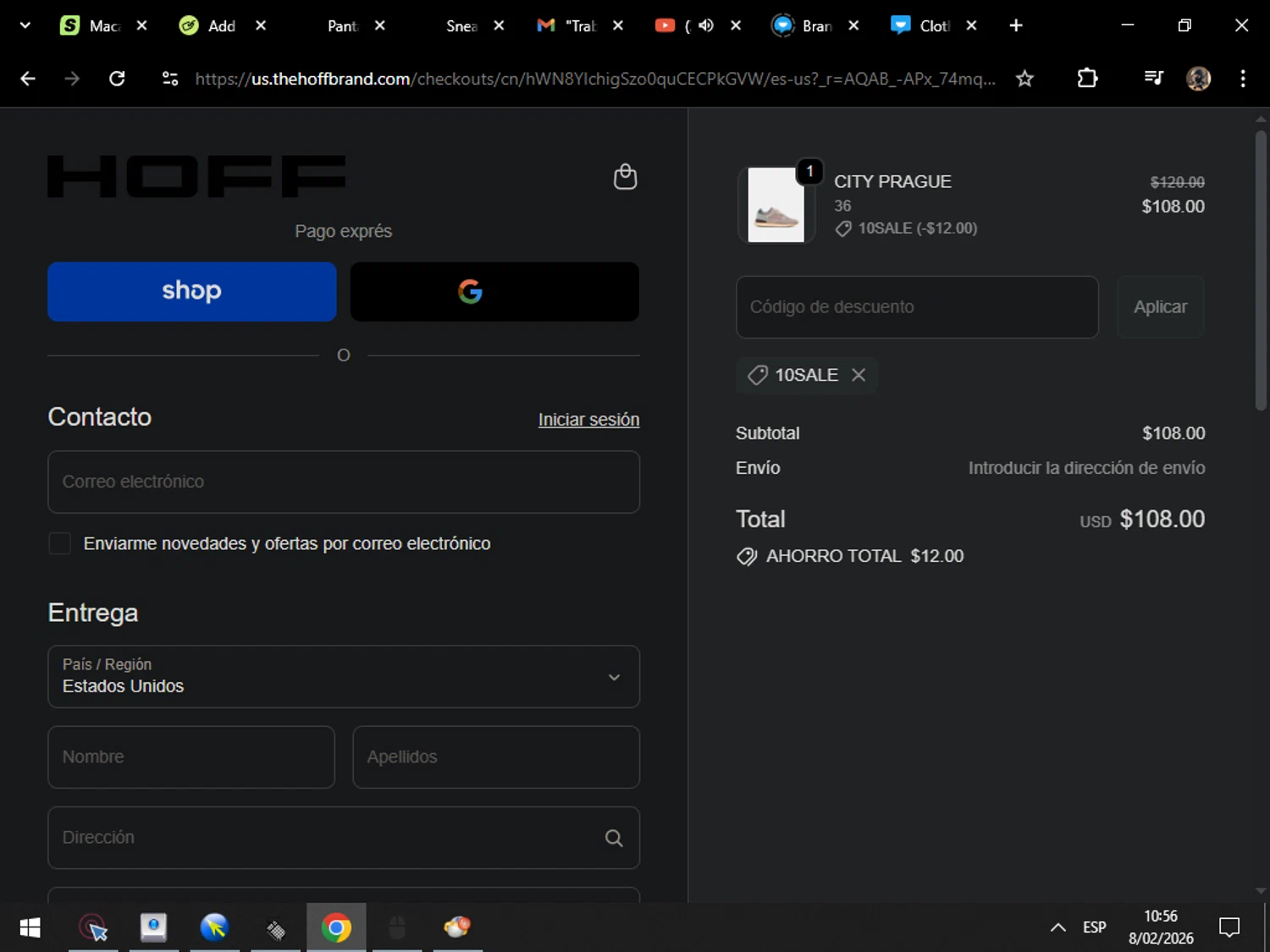The height and width of the screenshot is (952, 1270).
Task: Open the Chrome three-dot menu
Action: click(x=1242, y=79)
